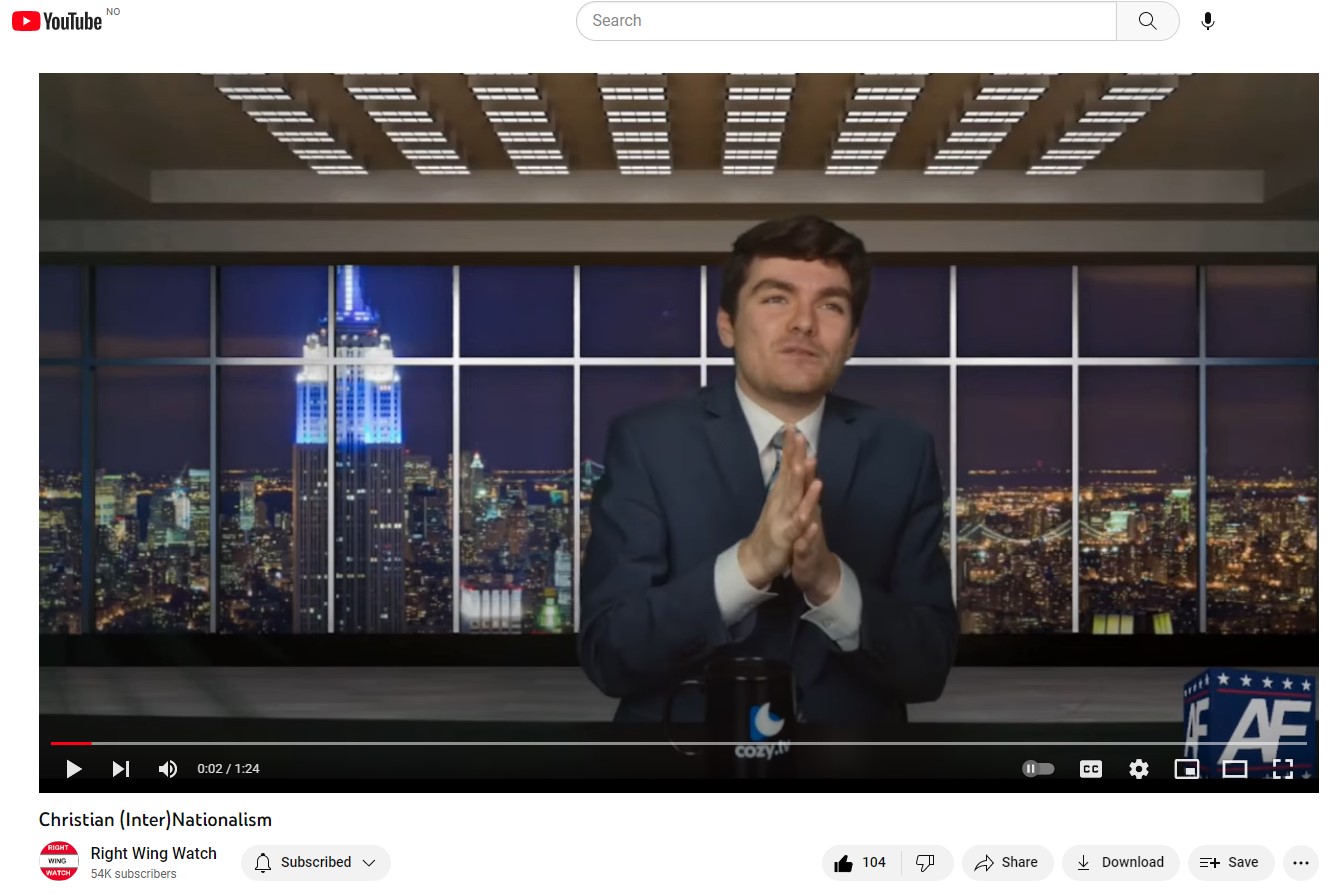The image size is (1332, 895).
Task: Click the Download button
Action: 1120,862
